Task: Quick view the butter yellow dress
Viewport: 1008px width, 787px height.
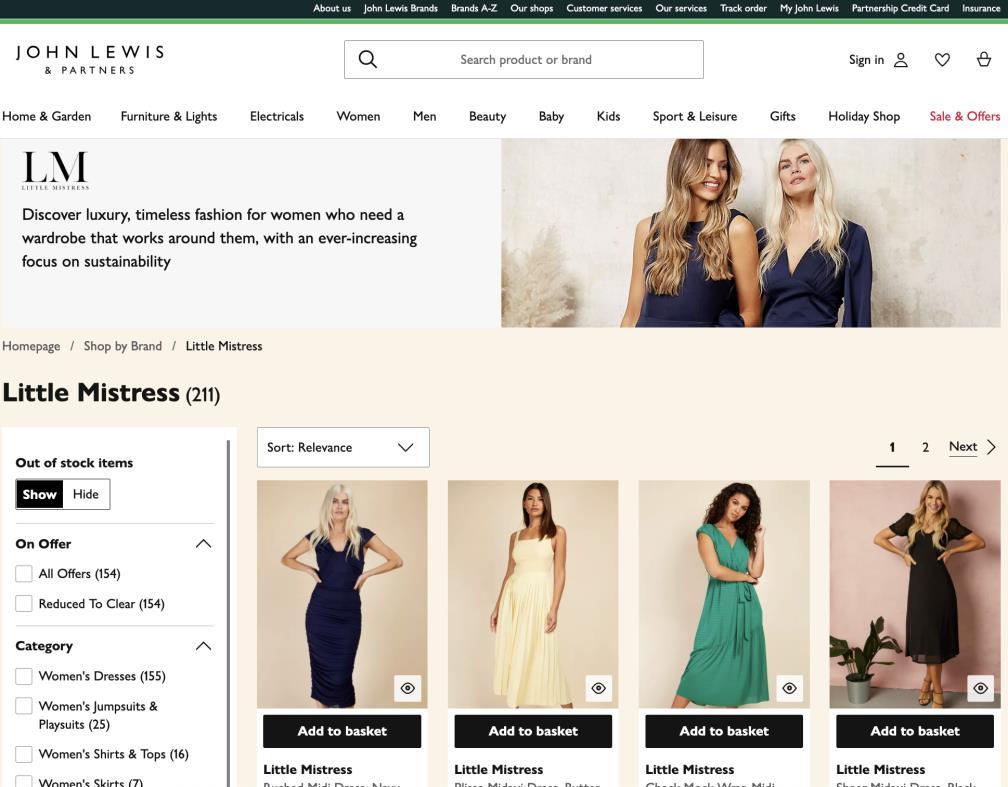Action: pyautogui.click(x=598, y=688)
